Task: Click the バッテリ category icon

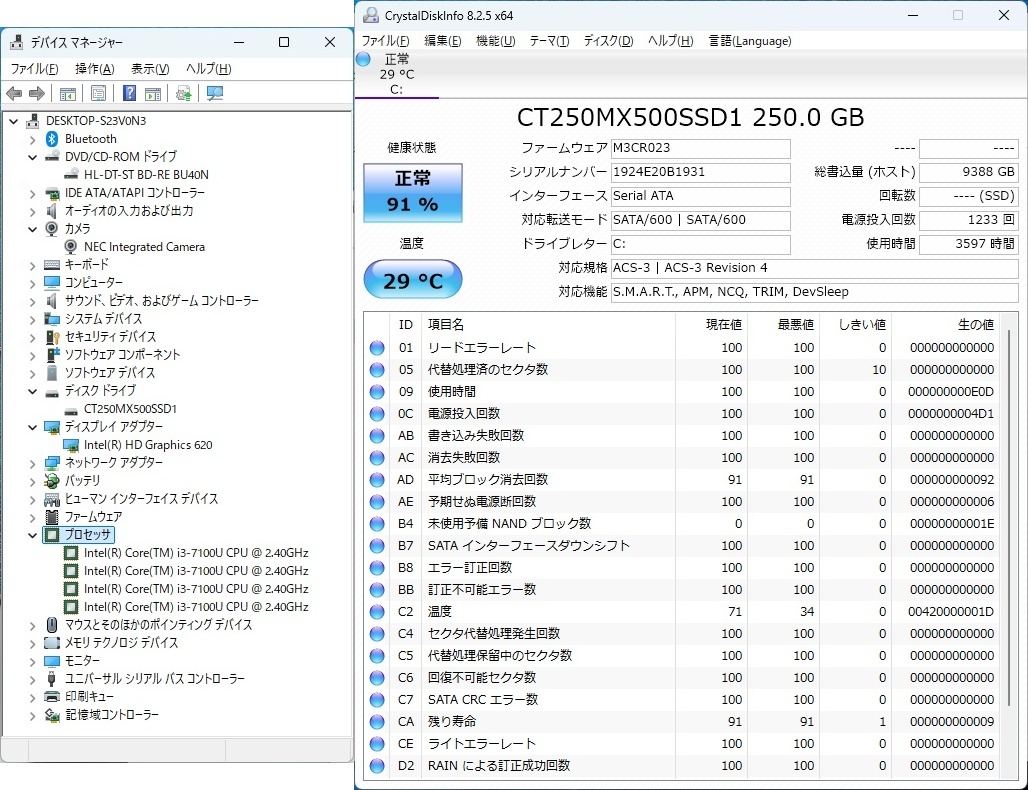Action: pos(52,481)
